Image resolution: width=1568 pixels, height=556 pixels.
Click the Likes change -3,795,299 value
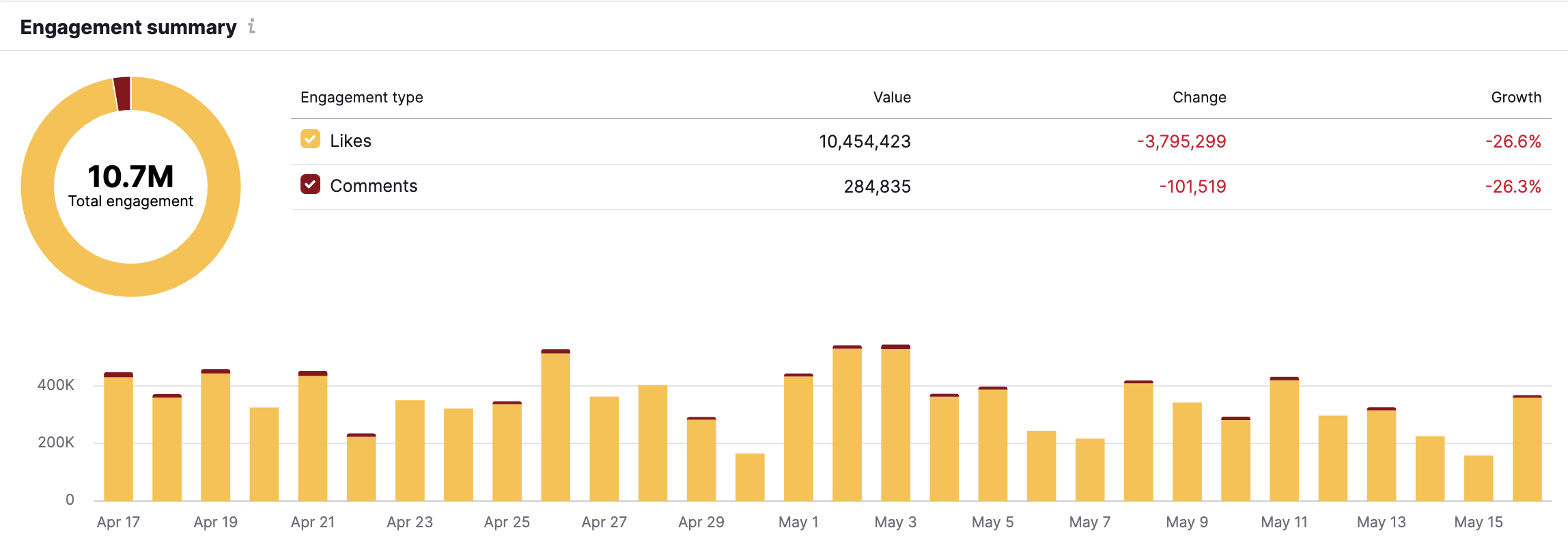1181,141
